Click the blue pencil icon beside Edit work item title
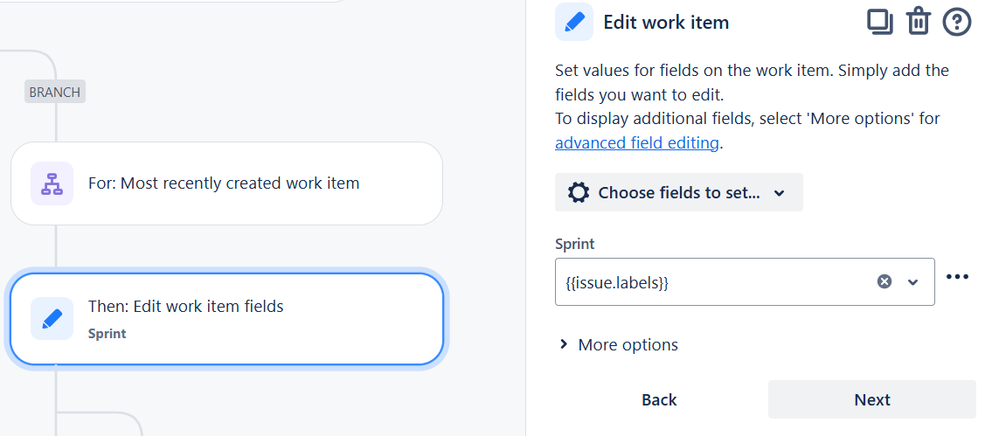Viewport: 999px width, 436px height. click(x=574, y=22)
